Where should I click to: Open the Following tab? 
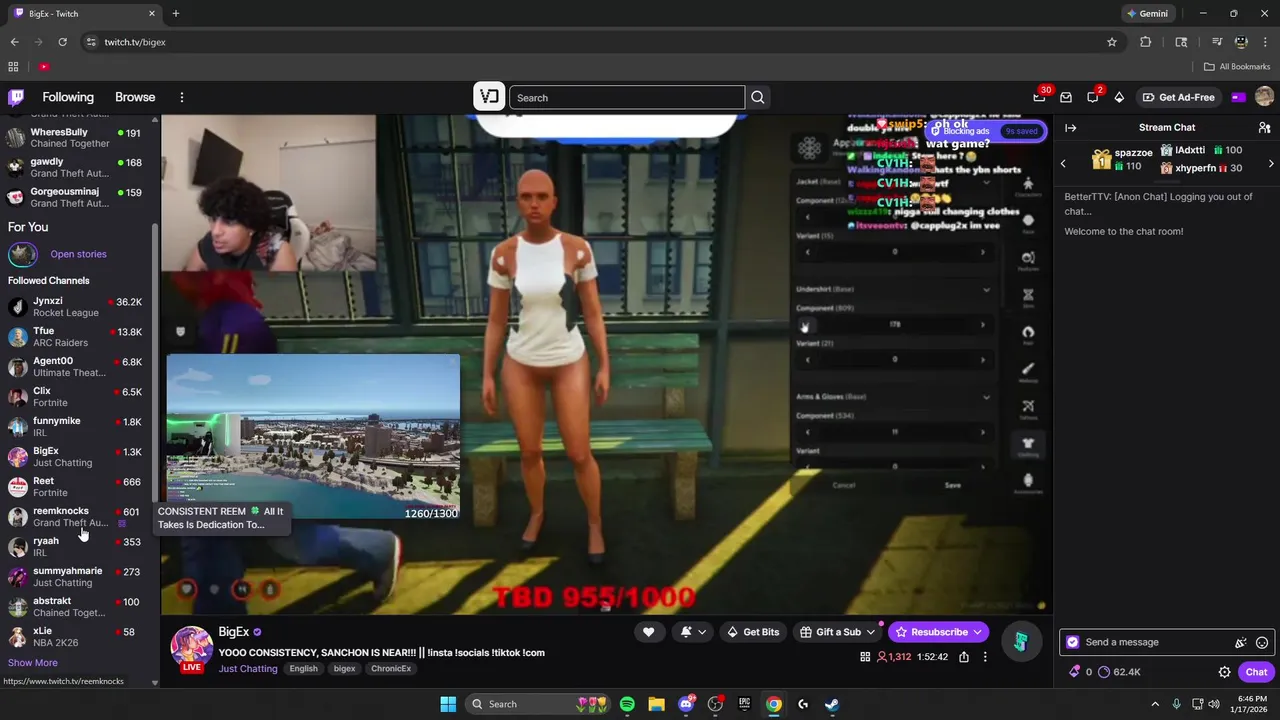pyautogui.click(x=68, y=97)
